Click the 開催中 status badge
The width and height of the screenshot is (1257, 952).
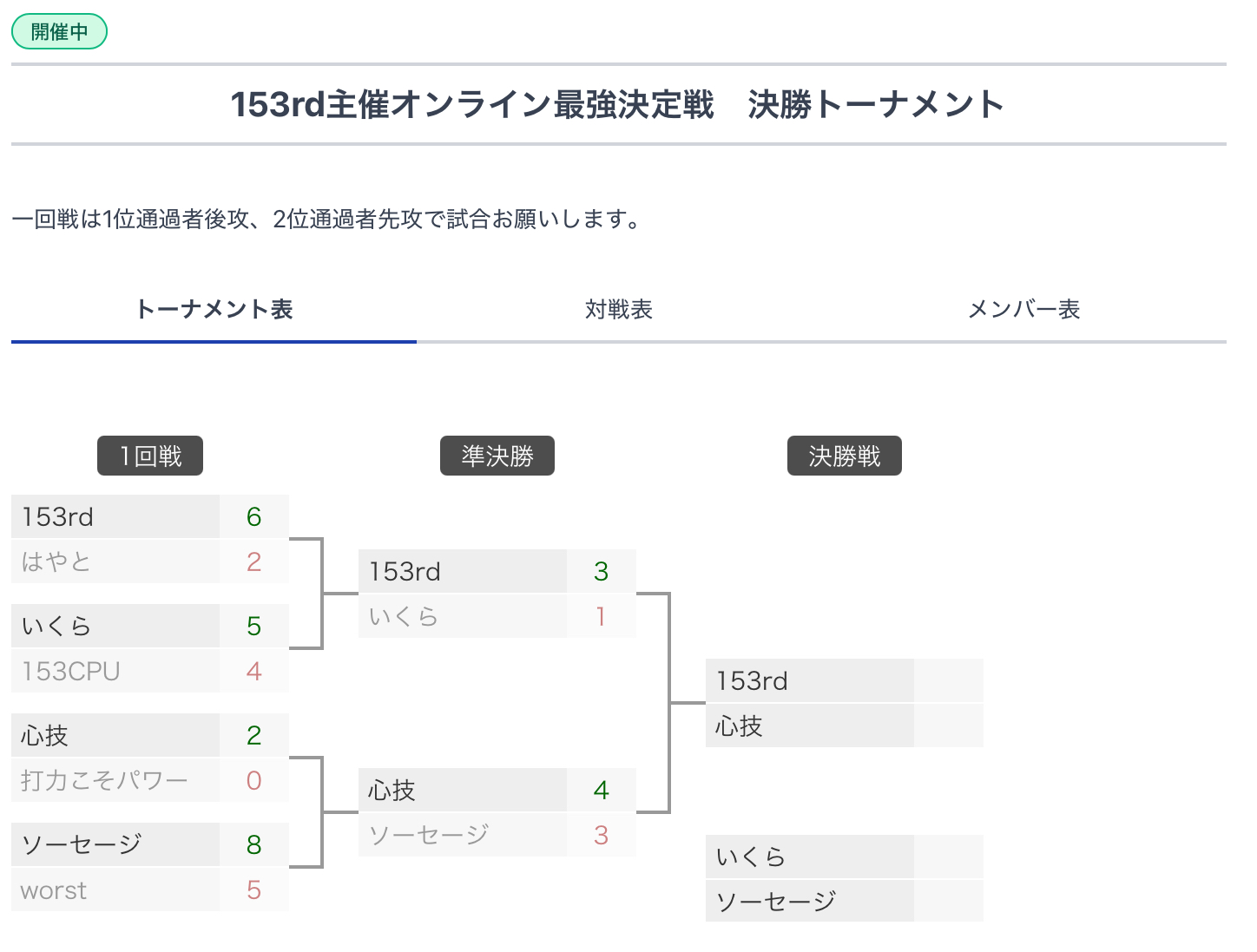pyautogui.click(x=59, y=31)
